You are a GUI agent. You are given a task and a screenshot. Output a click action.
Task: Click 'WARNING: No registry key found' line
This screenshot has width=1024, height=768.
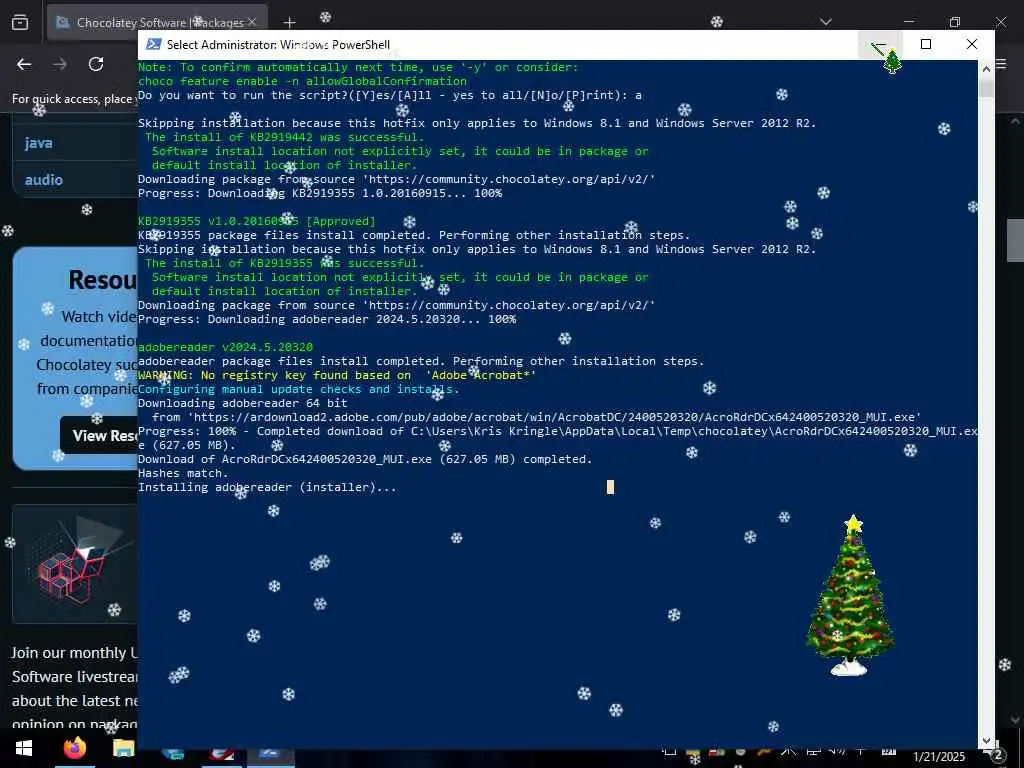point(337,375)
